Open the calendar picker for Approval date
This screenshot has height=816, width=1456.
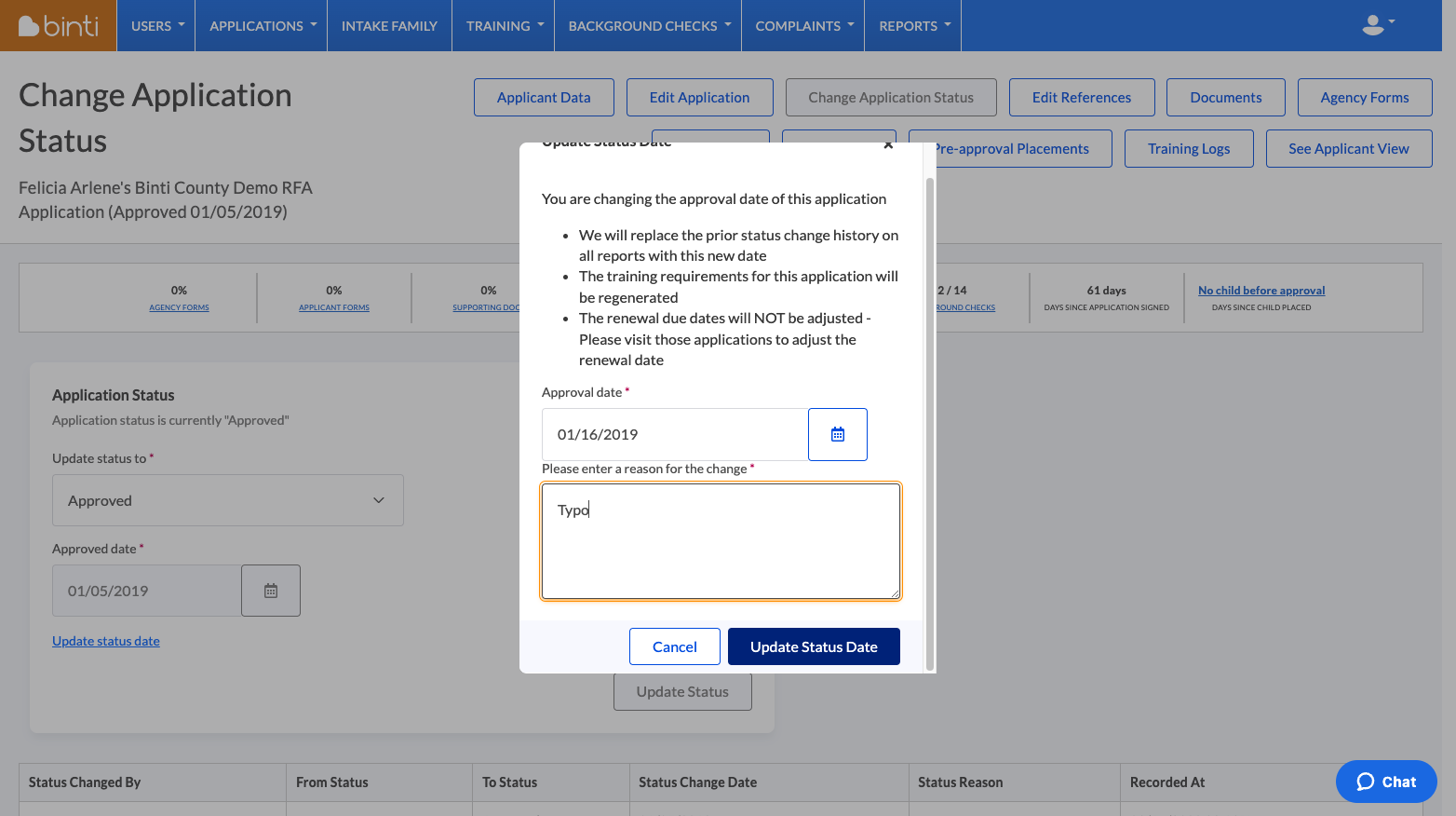click(x=838, y=434)
